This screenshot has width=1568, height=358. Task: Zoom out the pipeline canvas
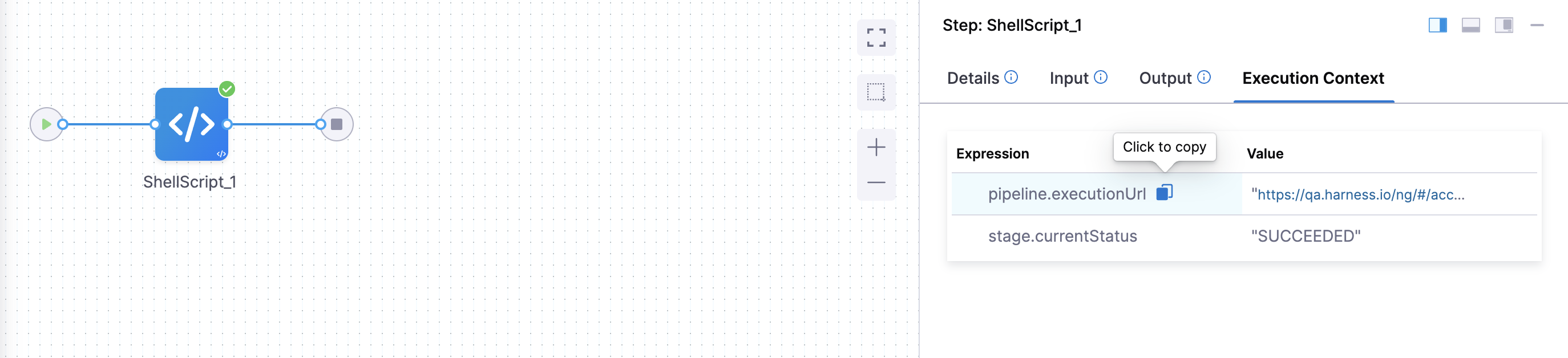pyautogui.click(x=875, y=182)
